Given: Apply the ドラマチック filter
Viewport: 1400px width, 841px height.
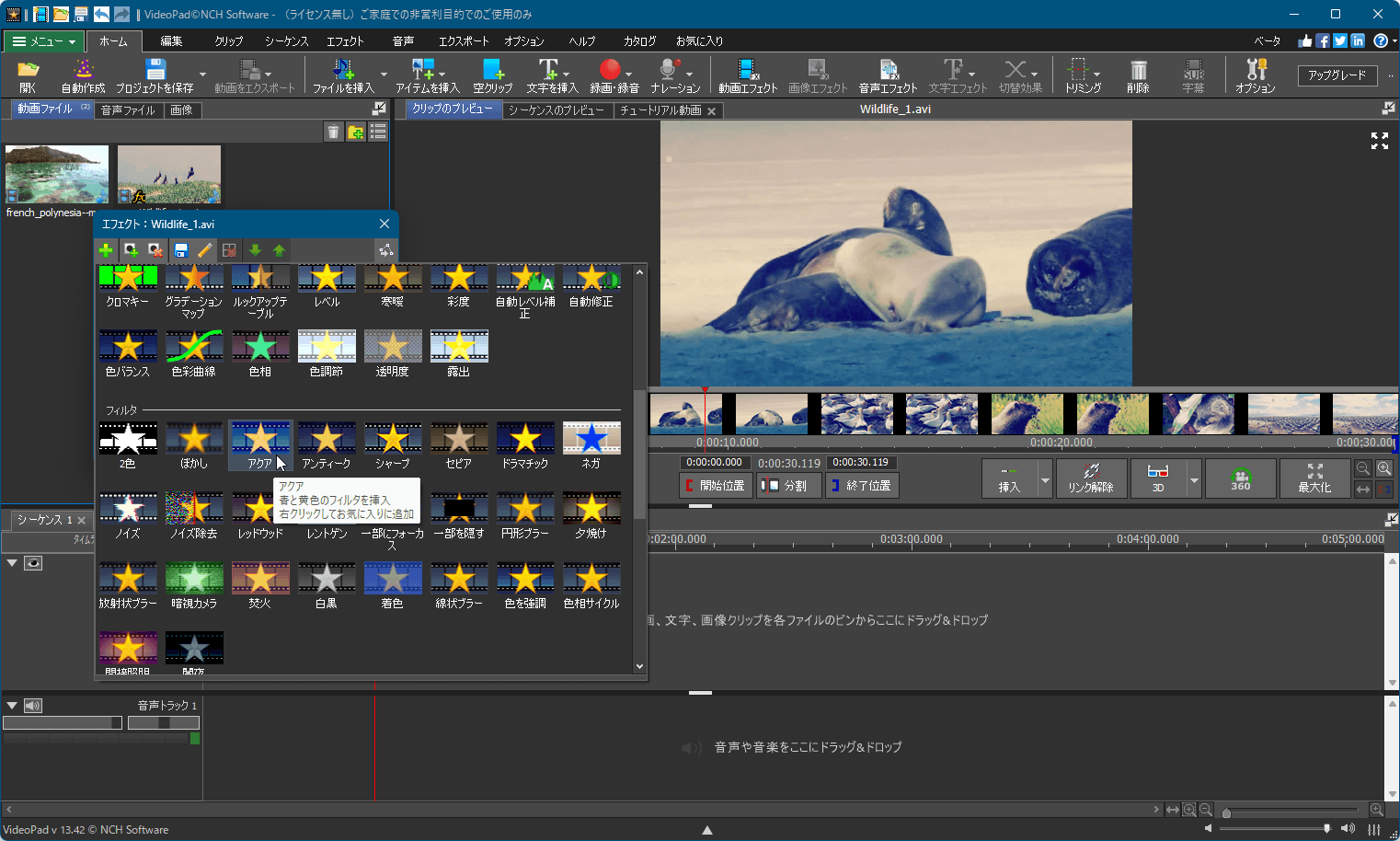Looking at the screenshot, I should (x=525, y=445).
